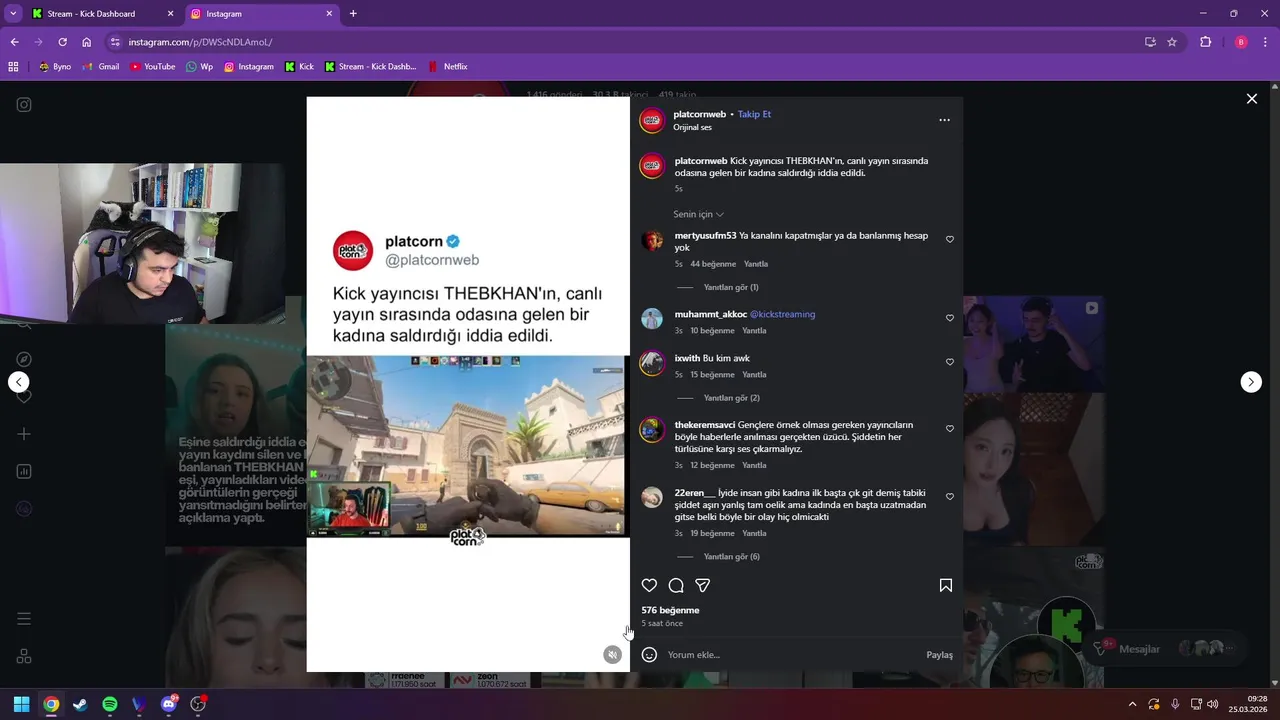Open Explore compass icon in sidebar
Viewport: 1280px width, 720px height.
pos(24,359)
